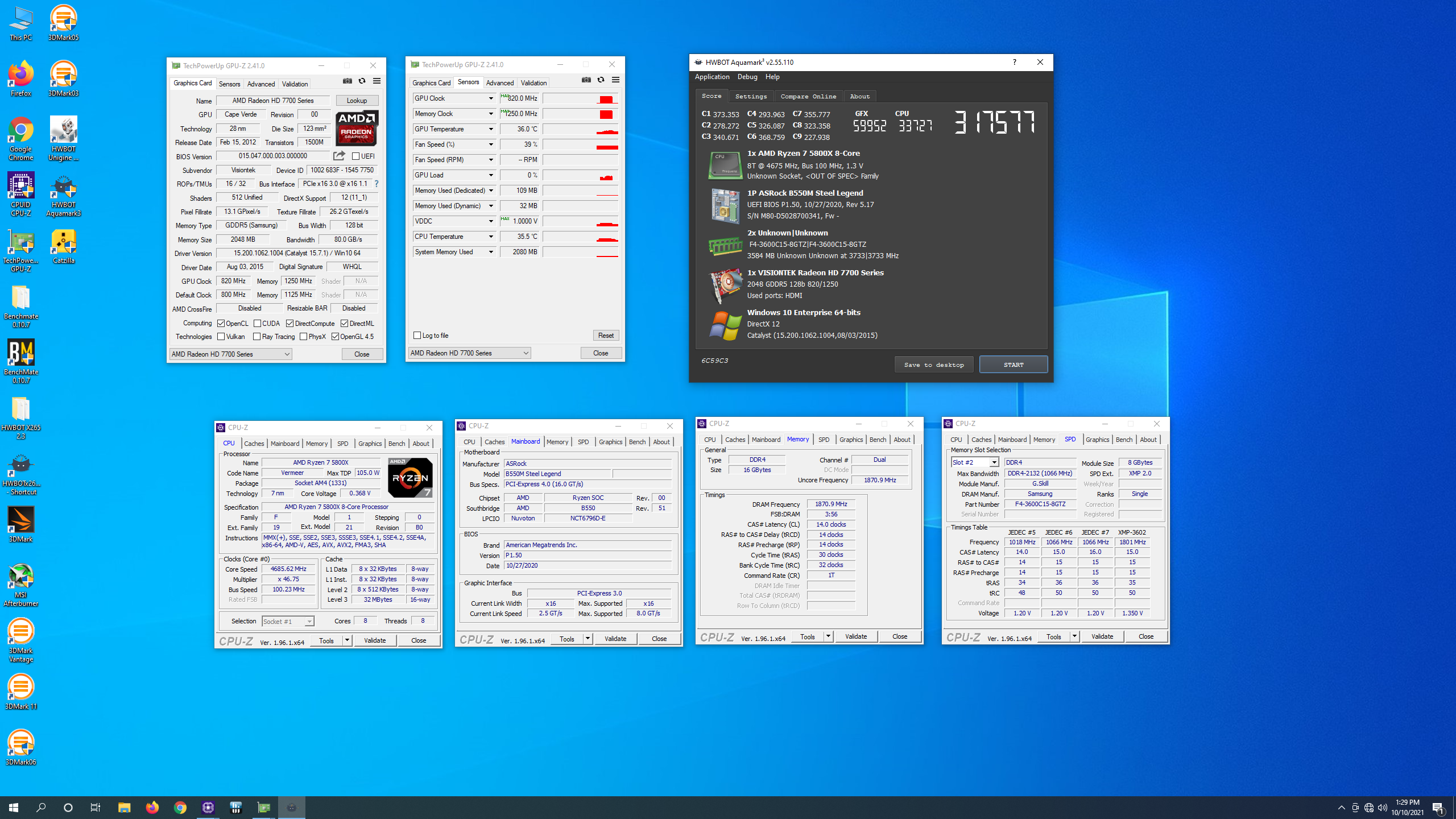Launch MSI Afterburner desktop shortcut
The width and height of the screenshot is (1456, 819).
click(x=21, y=585)
